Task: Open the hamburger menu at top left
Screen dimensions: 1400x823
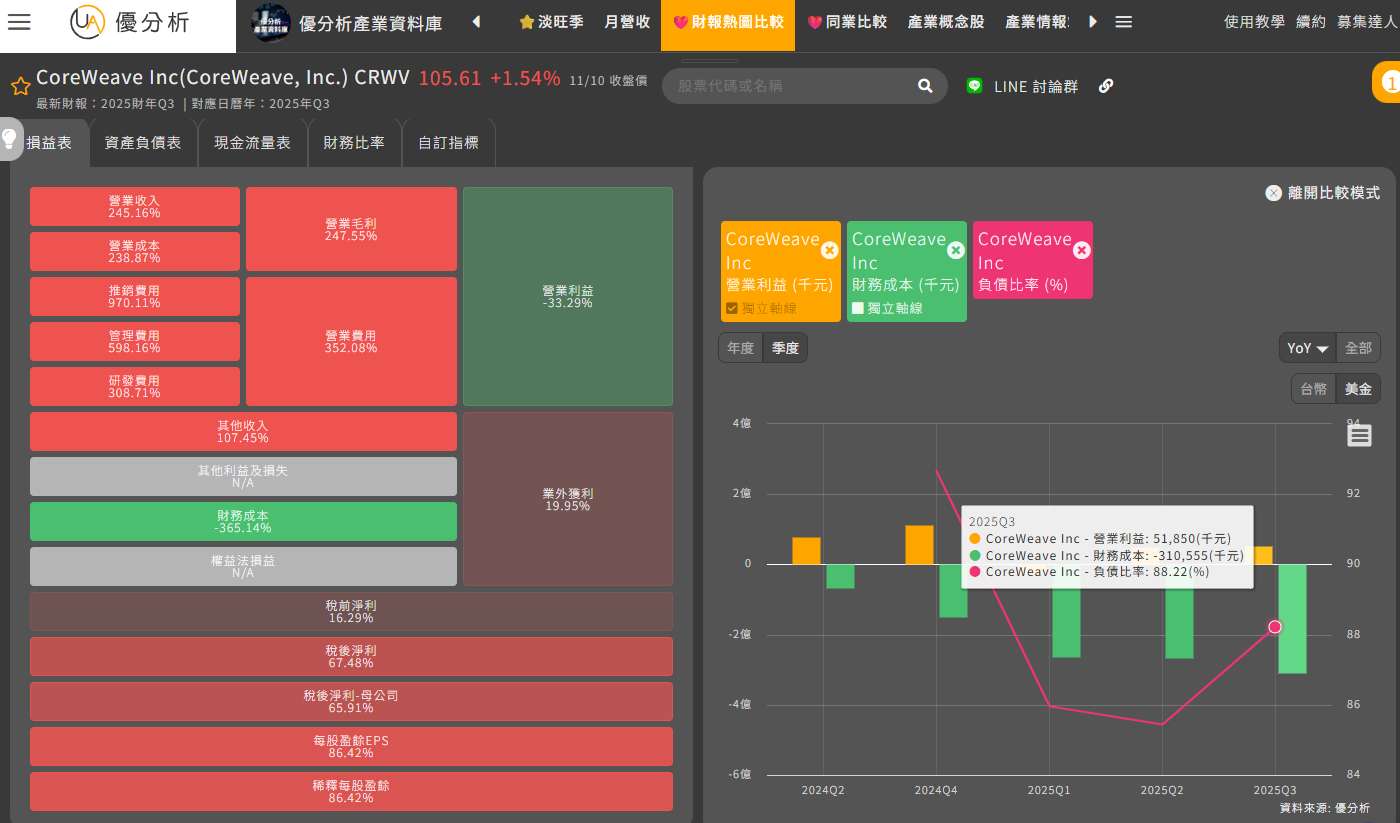Action: tap(19, 22)
